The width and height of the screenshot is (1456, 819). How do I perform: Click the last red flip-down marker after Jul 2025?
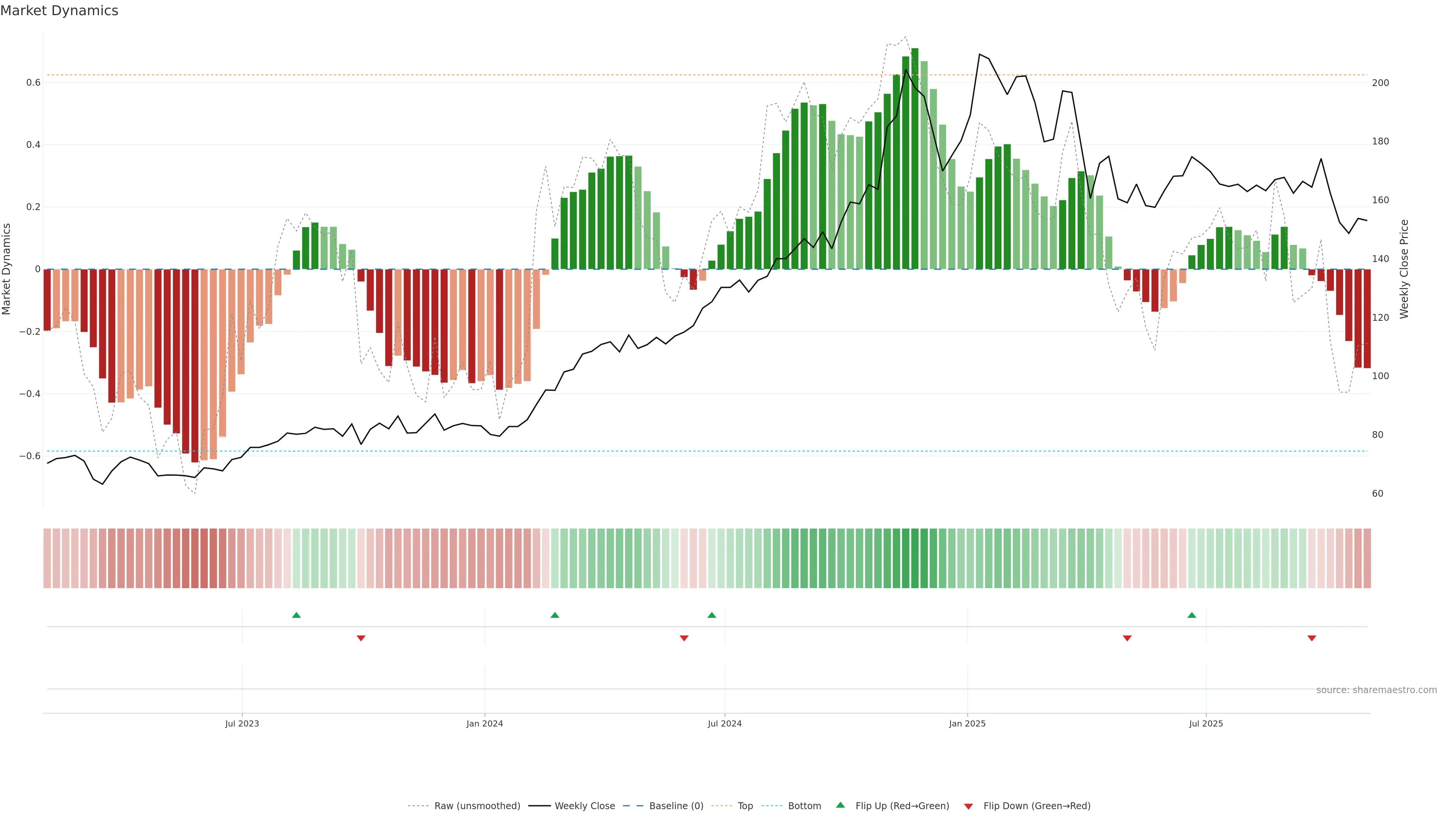pos(1312,638)
